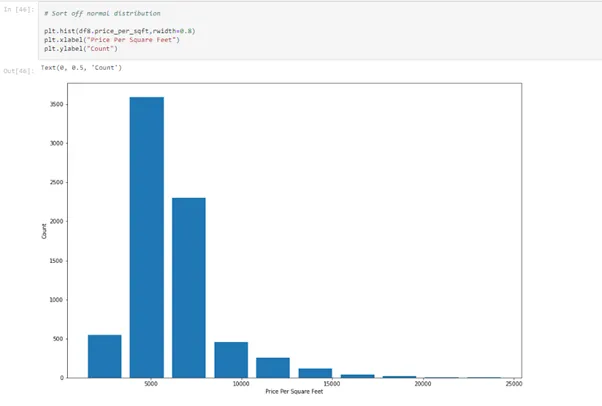Click the 2000 y-axis tick label
This screenshot has width=602, height=406.
[56, 222]
